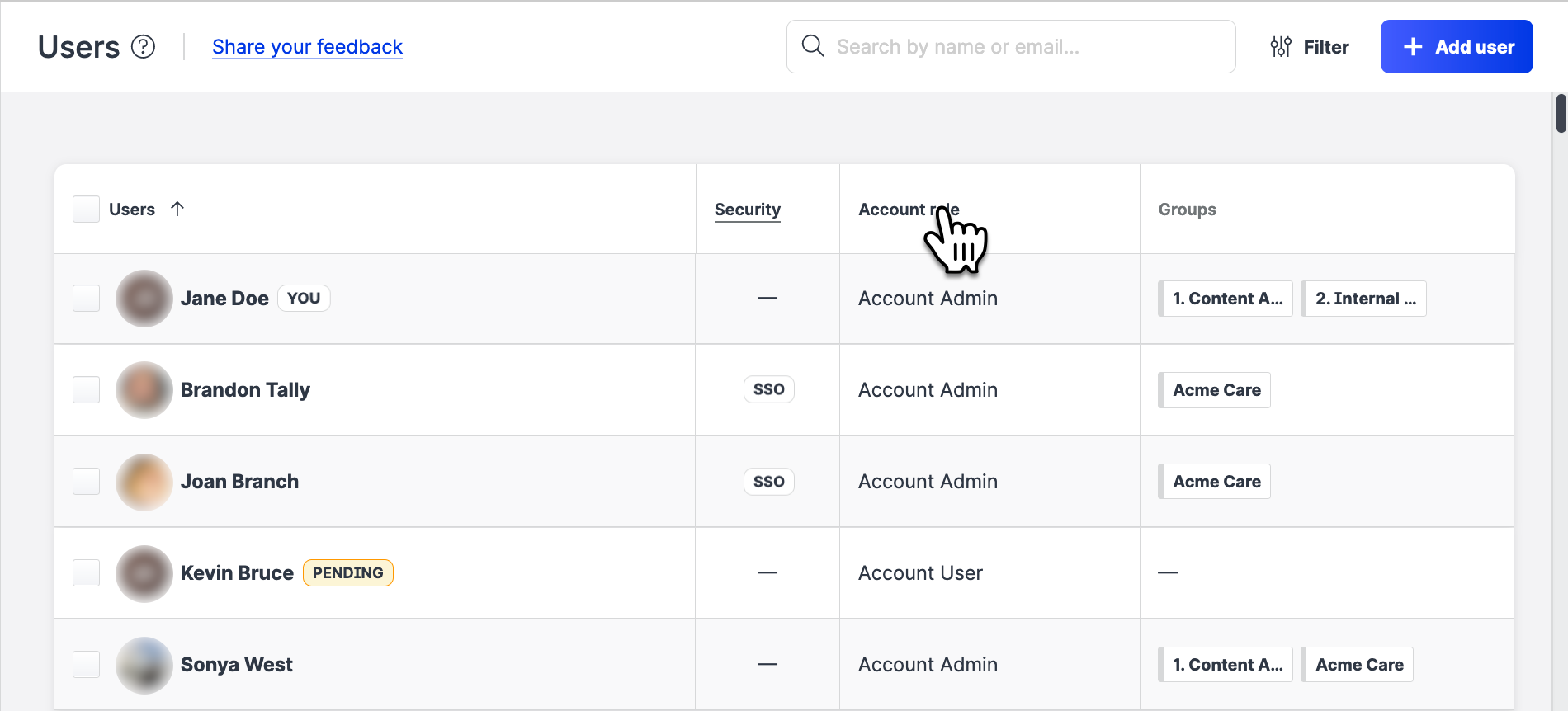Click the Filter sliders icon
This screenshot has height=711, width=1568.
[x=1280, y=47]
